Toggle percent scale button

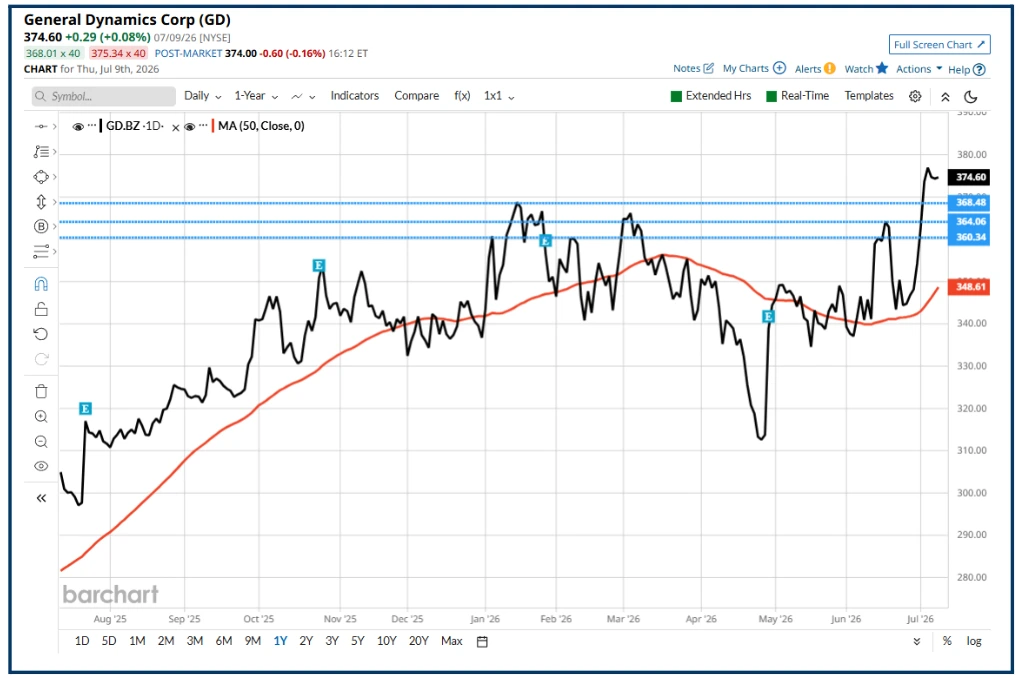pyautogui.click(x=947, y=641)
